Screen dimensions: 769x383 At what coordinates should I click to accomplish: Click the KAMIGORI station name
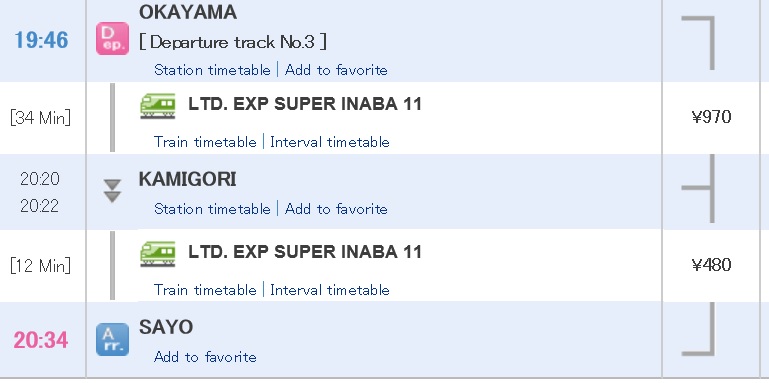pos(187,179)
